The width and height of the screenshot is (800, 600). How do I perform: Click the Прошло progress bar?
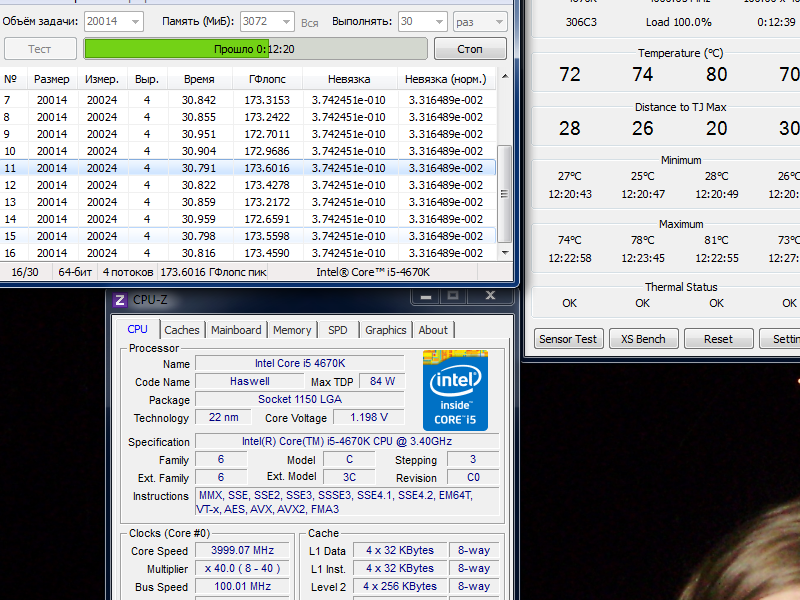pos(256,49)
